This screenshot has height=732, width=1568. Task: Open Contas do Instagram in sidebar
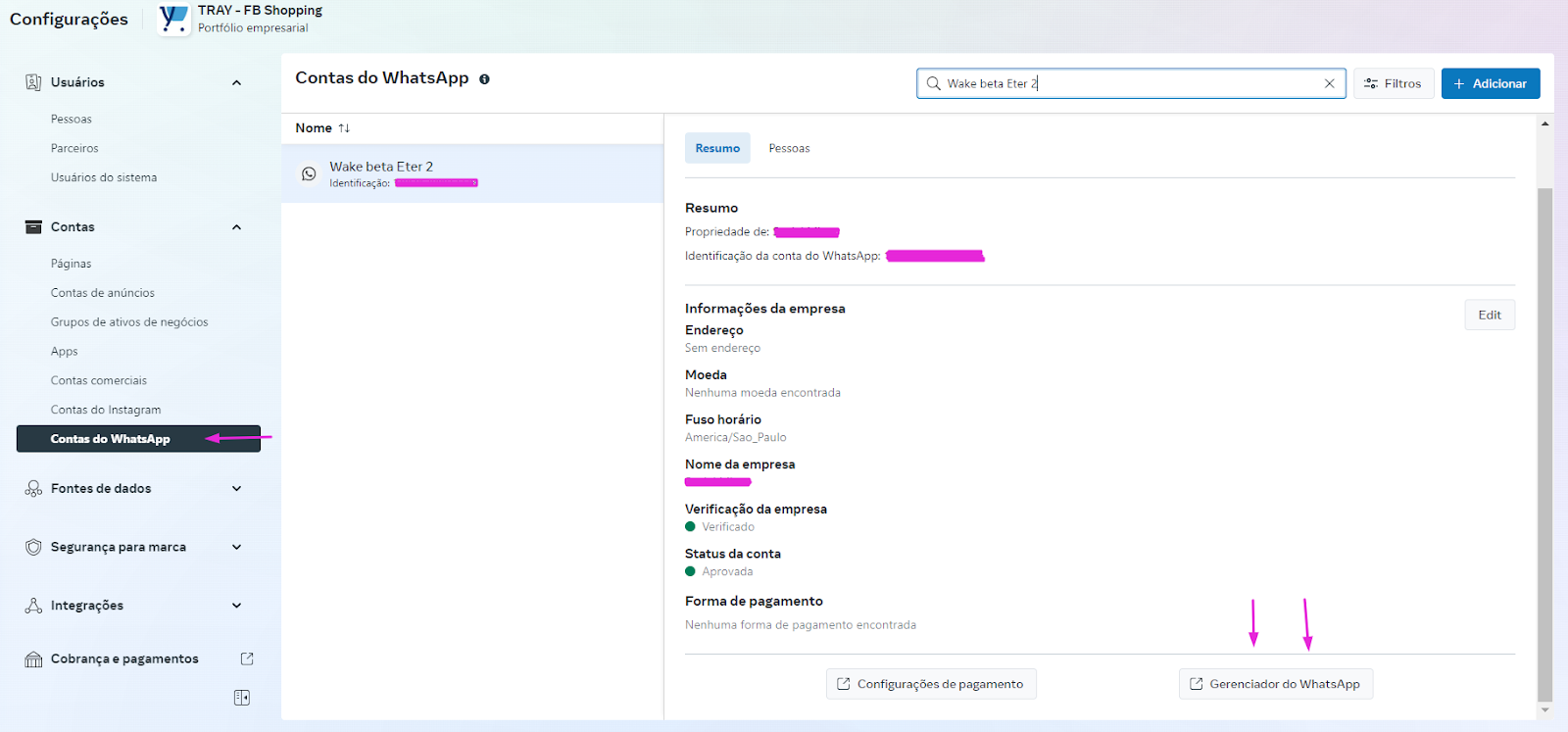(106, 411)
